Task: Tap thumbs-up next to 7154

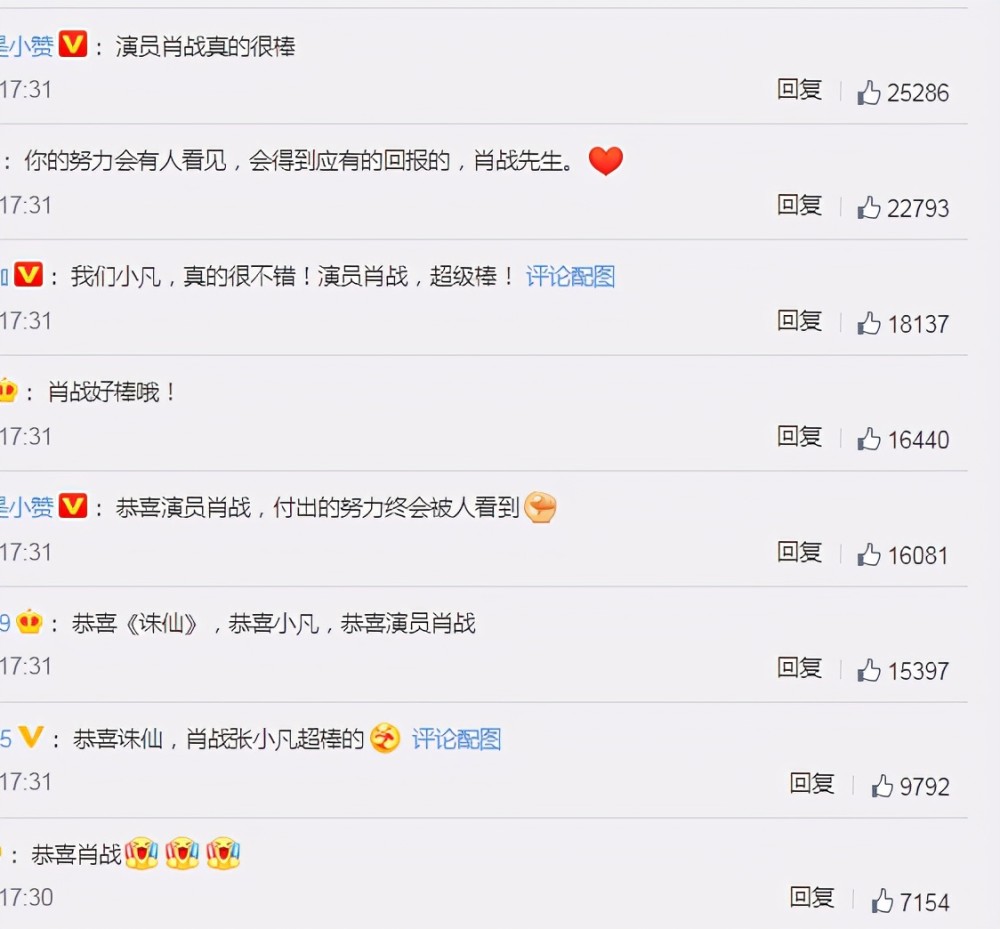Action: tap(882, 902)
